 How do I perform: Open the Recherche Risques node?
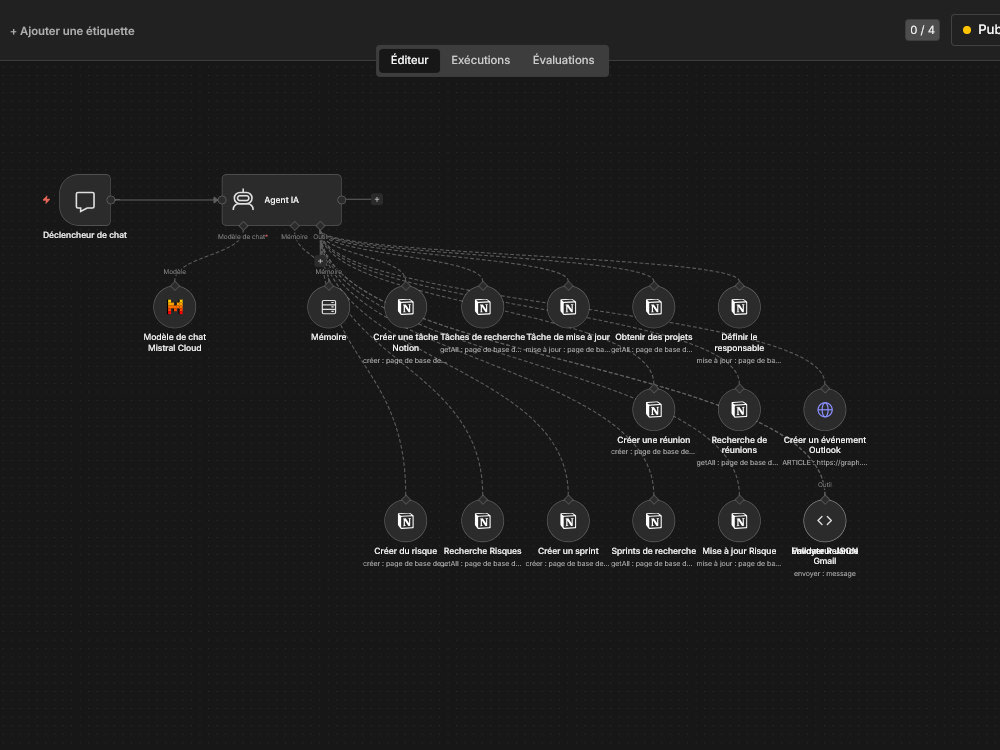pos(483,520)
